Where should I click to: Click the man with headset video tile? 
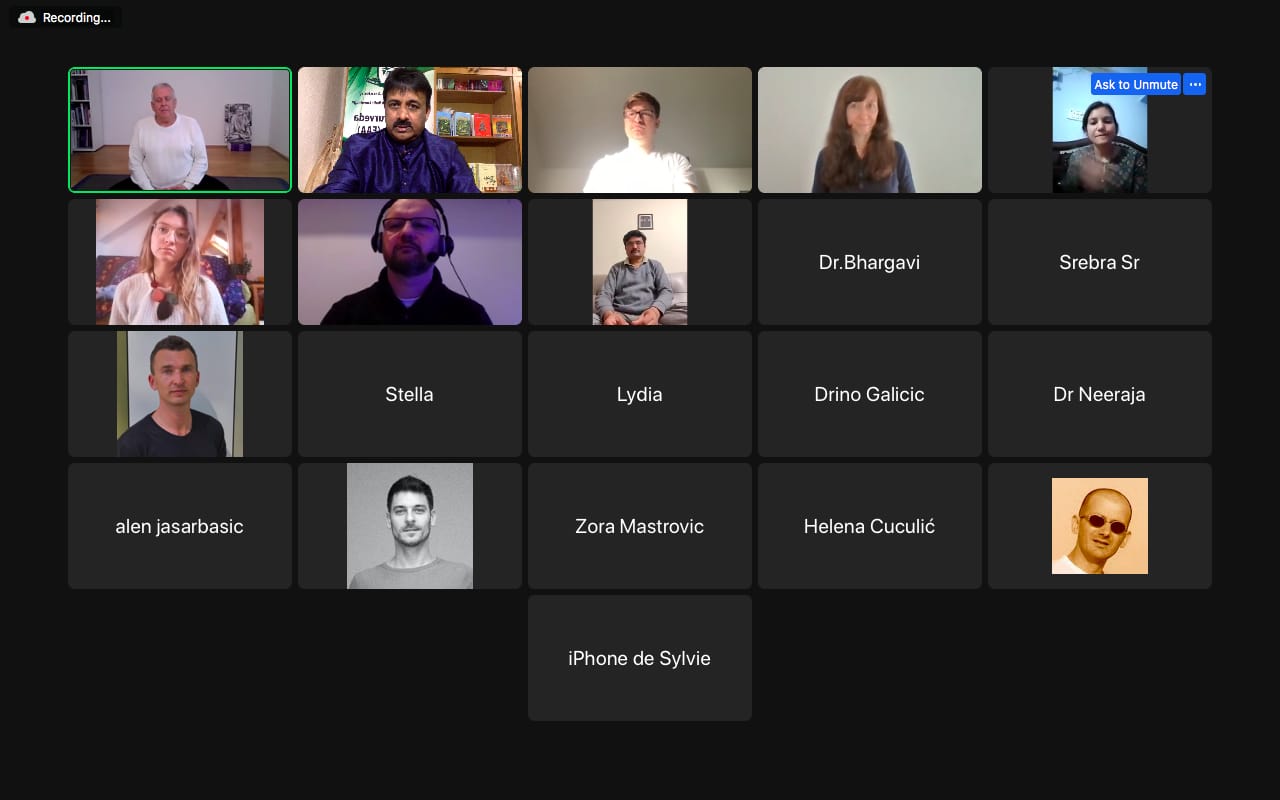tap(410, 262)
